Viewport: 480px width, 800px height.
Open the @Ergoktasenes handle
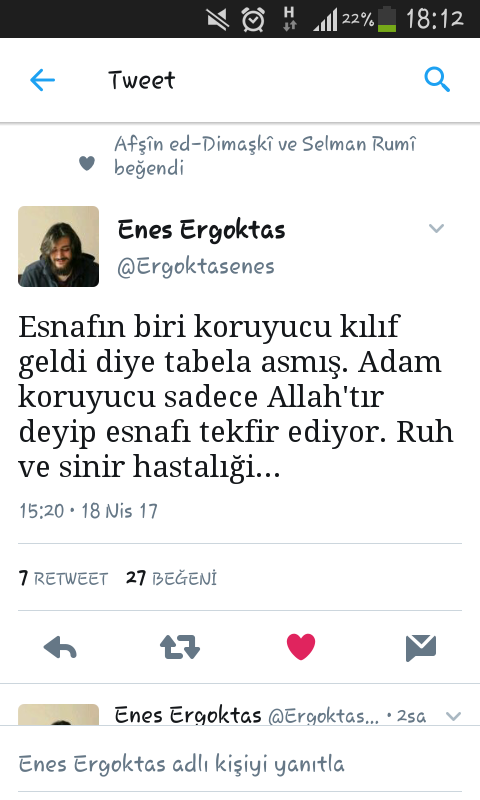[196, 266]
